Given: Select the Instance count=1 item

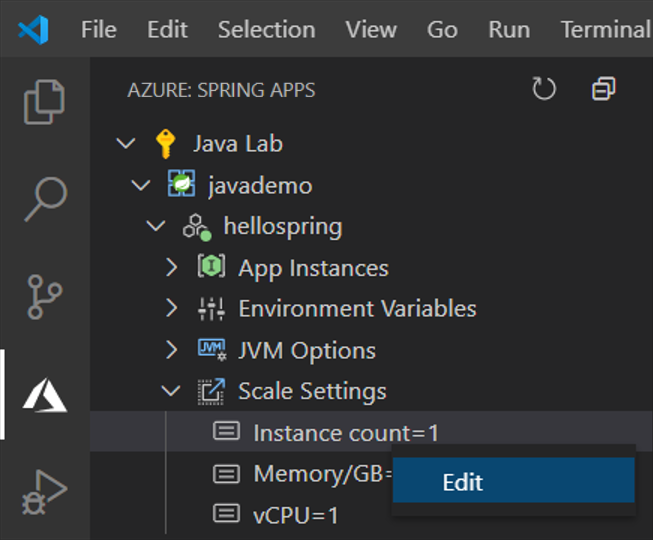Looking at the screenshot, I should pyautogui.click(x=345, y=433).
